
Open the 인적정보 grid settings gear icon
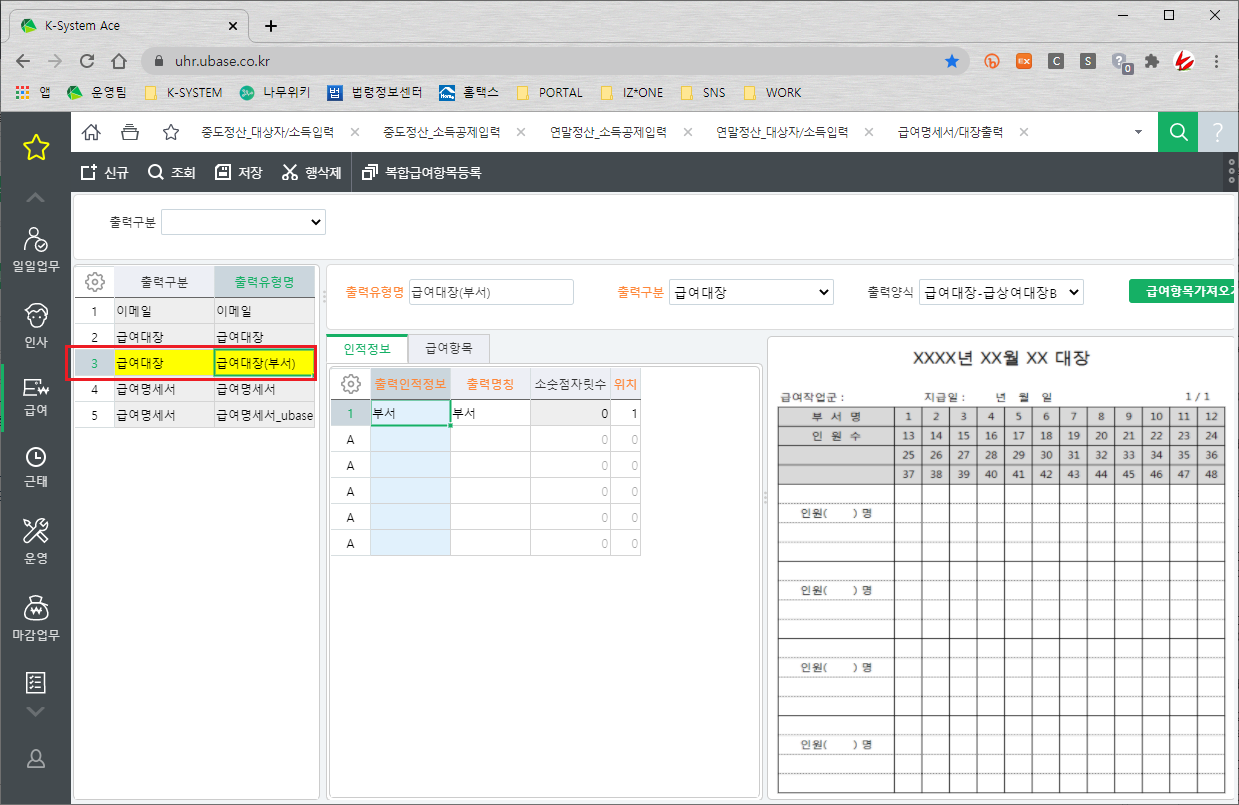click(351, 383)
